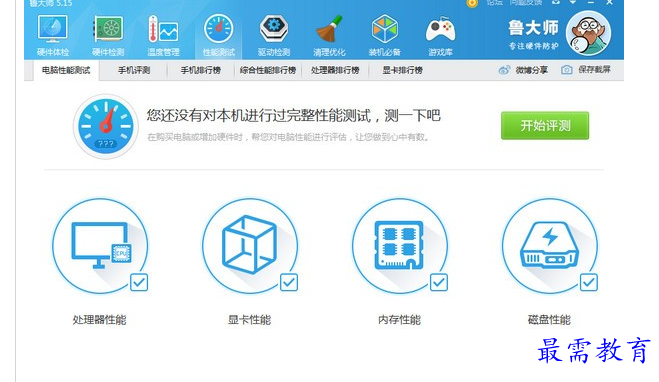
Task: Click the 显卡性能 label text
Action: (250, 320)
